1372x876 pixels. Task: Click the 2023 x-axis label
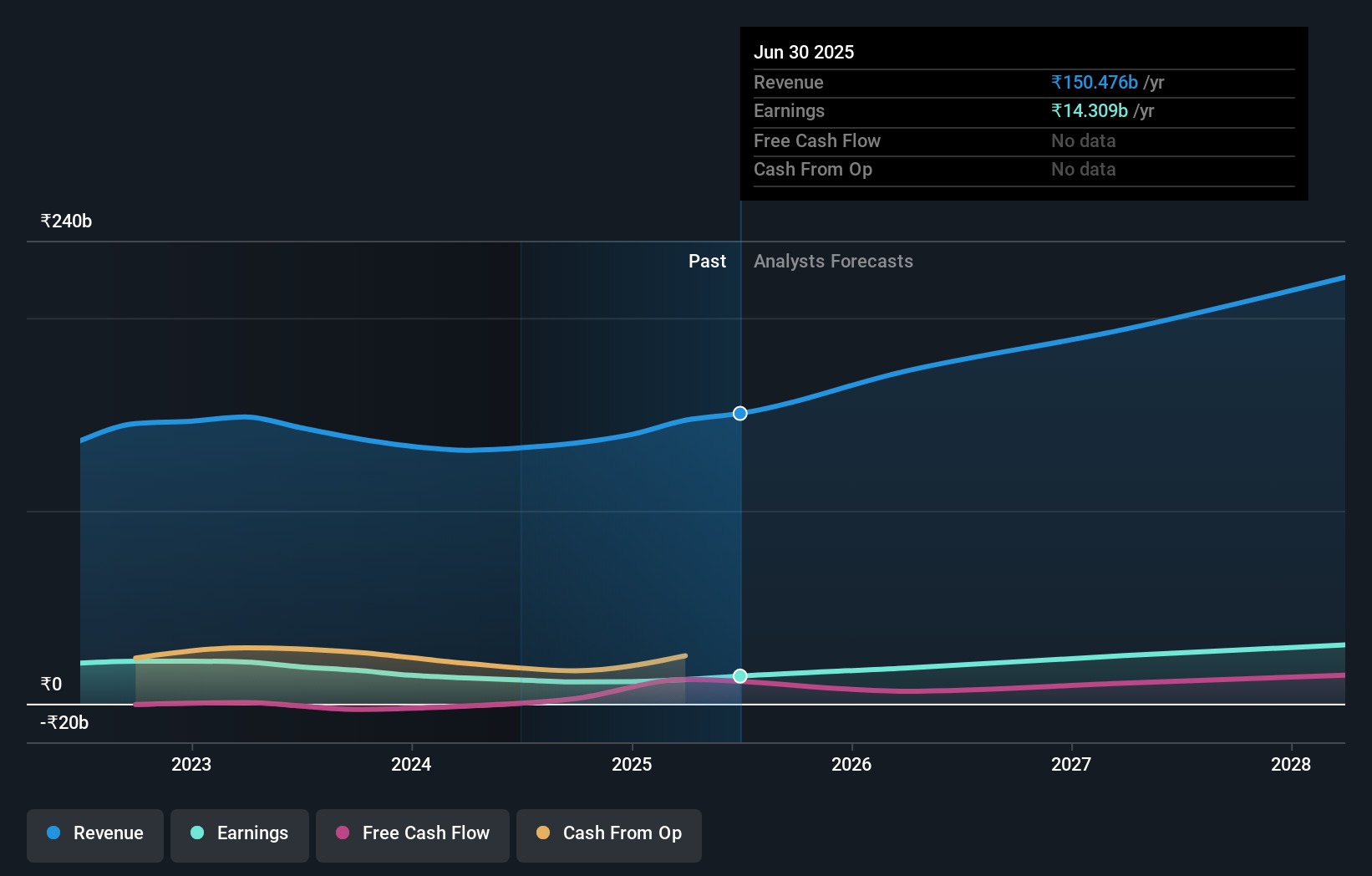[191, 764]
